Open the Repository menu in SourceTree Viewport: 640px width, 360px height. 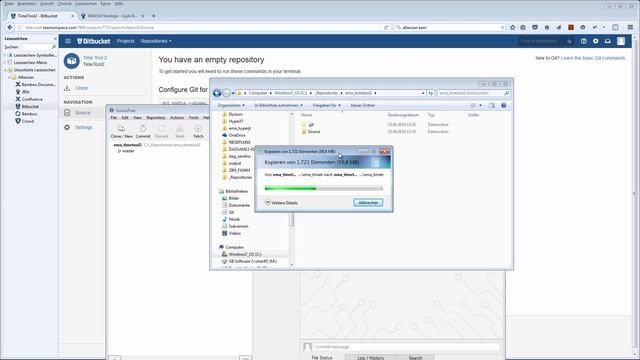pos(156,118)
